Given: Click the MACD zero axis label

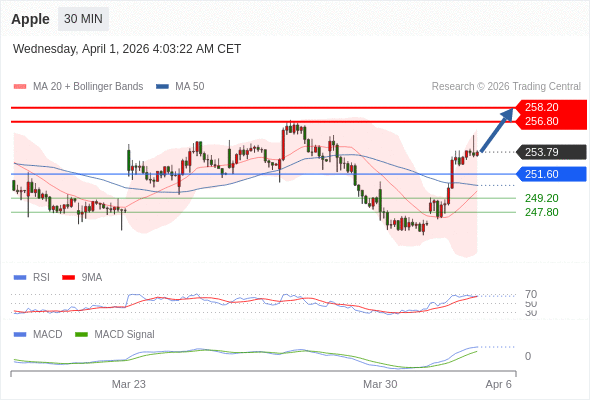Looking at the screenshot, I should 528,356.
